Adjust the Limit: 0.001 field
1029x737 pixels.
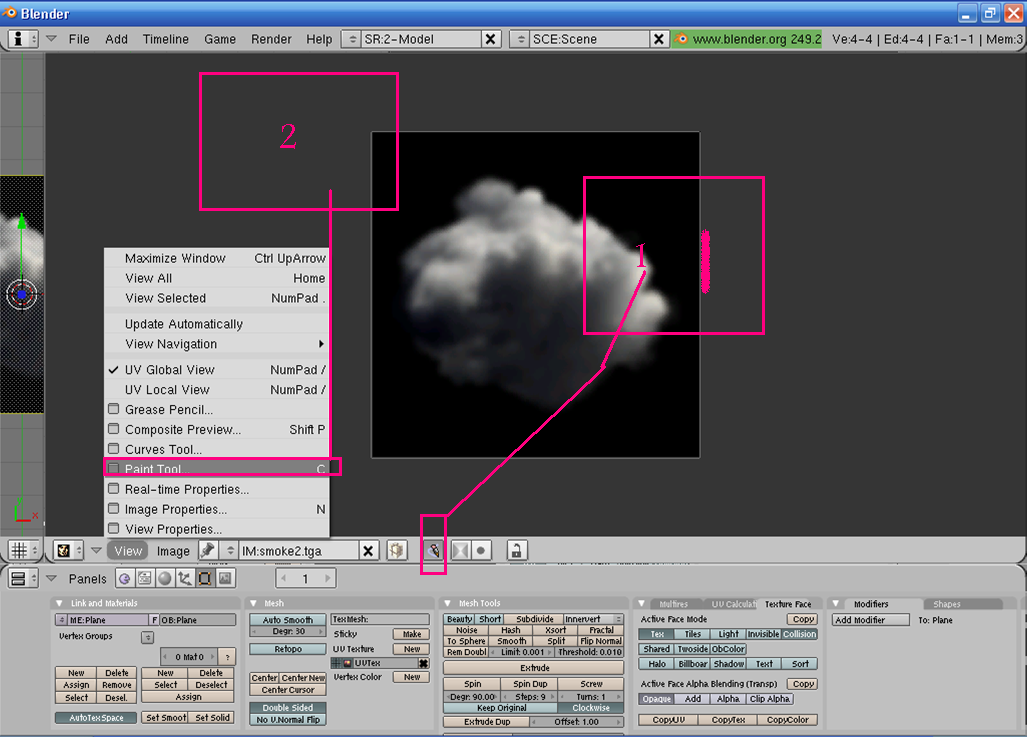[x=522, y=652]
